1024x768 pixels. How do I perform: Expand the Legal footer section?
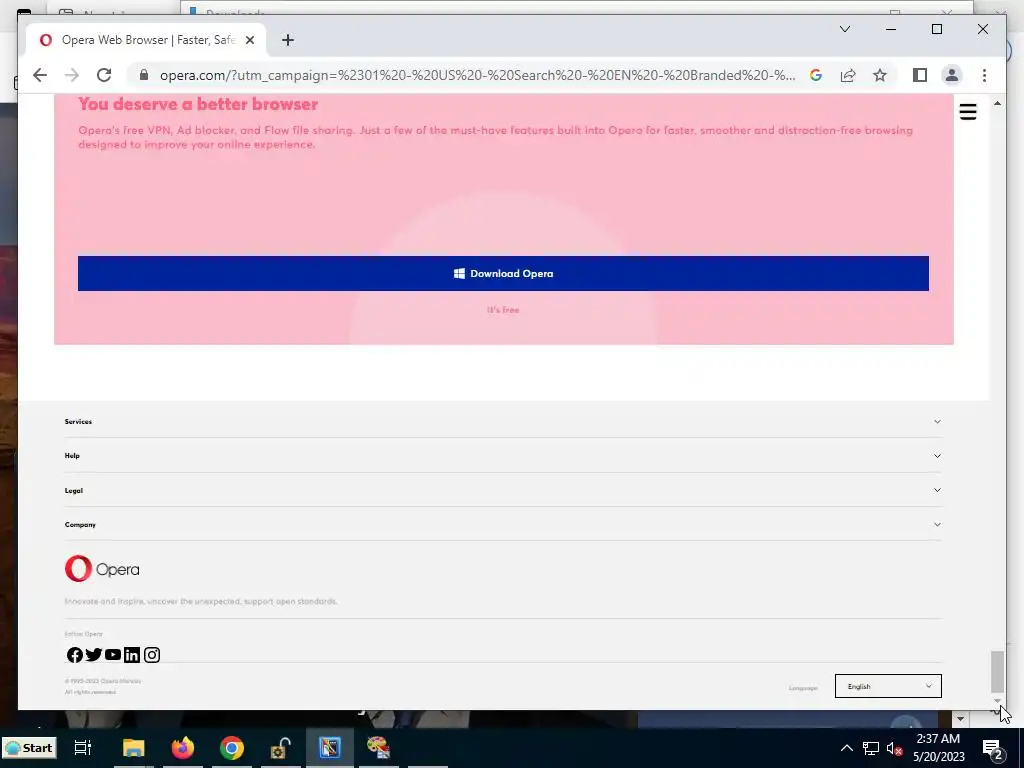503,490
